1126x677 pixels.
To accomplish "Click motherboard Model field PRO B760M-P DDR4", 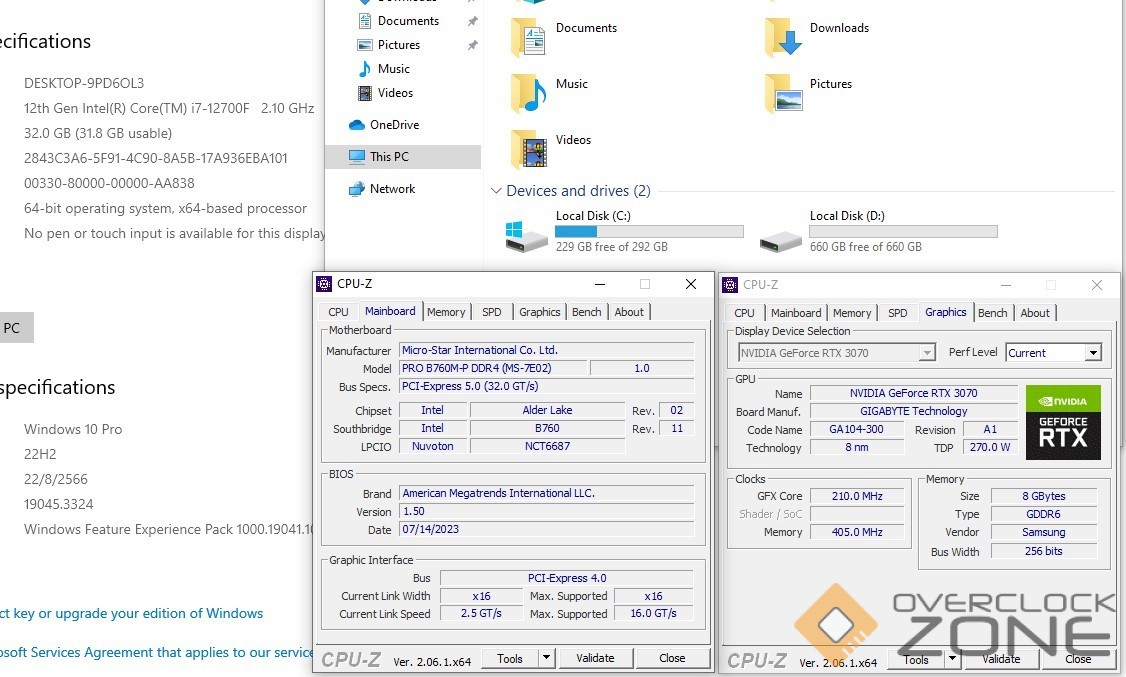I will [x=493, y=368].
